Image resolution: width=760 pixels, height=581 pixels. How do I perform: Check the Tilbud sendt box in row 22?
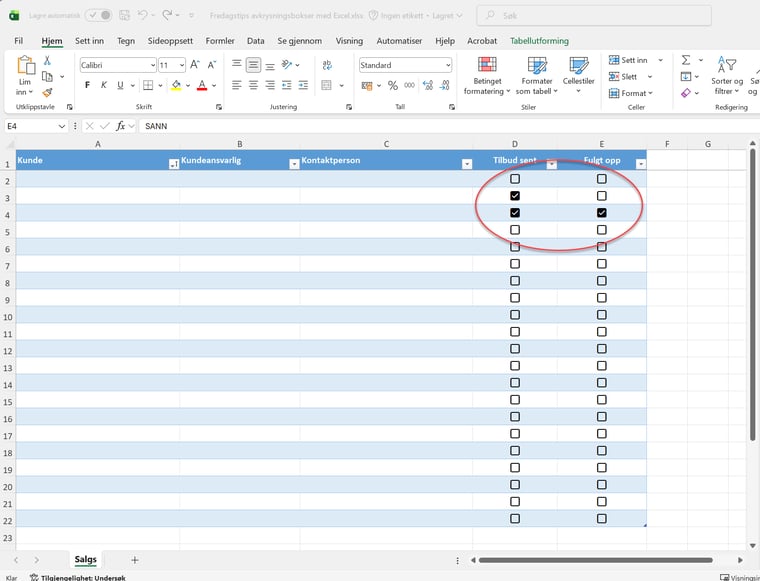coord(515,518)
